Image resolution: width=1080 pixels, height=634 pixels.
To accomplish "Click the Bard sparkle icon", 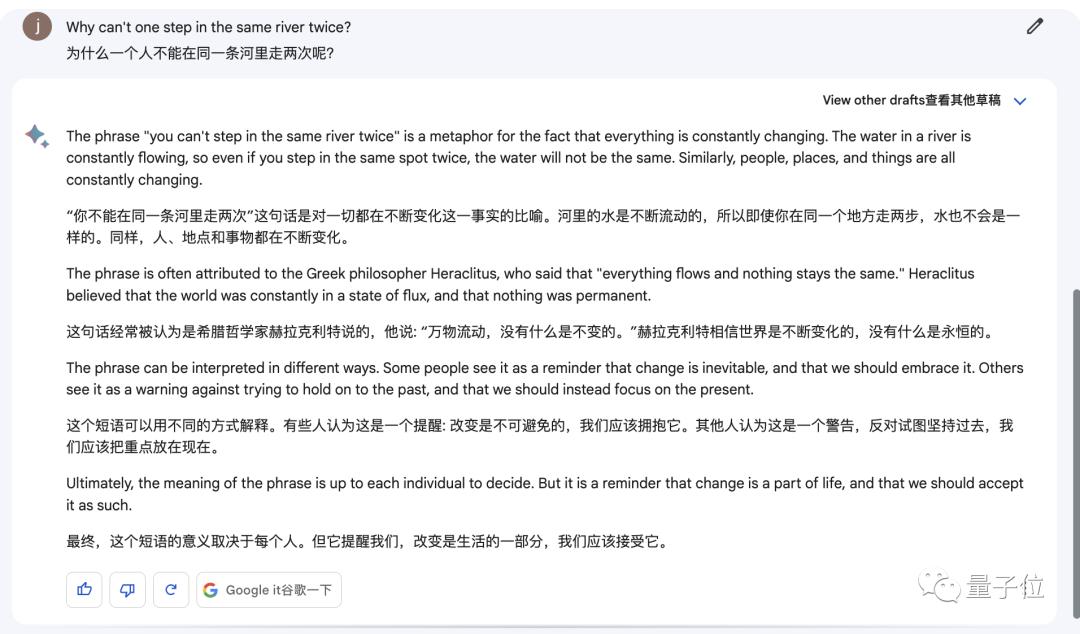I will click(37, 136).
